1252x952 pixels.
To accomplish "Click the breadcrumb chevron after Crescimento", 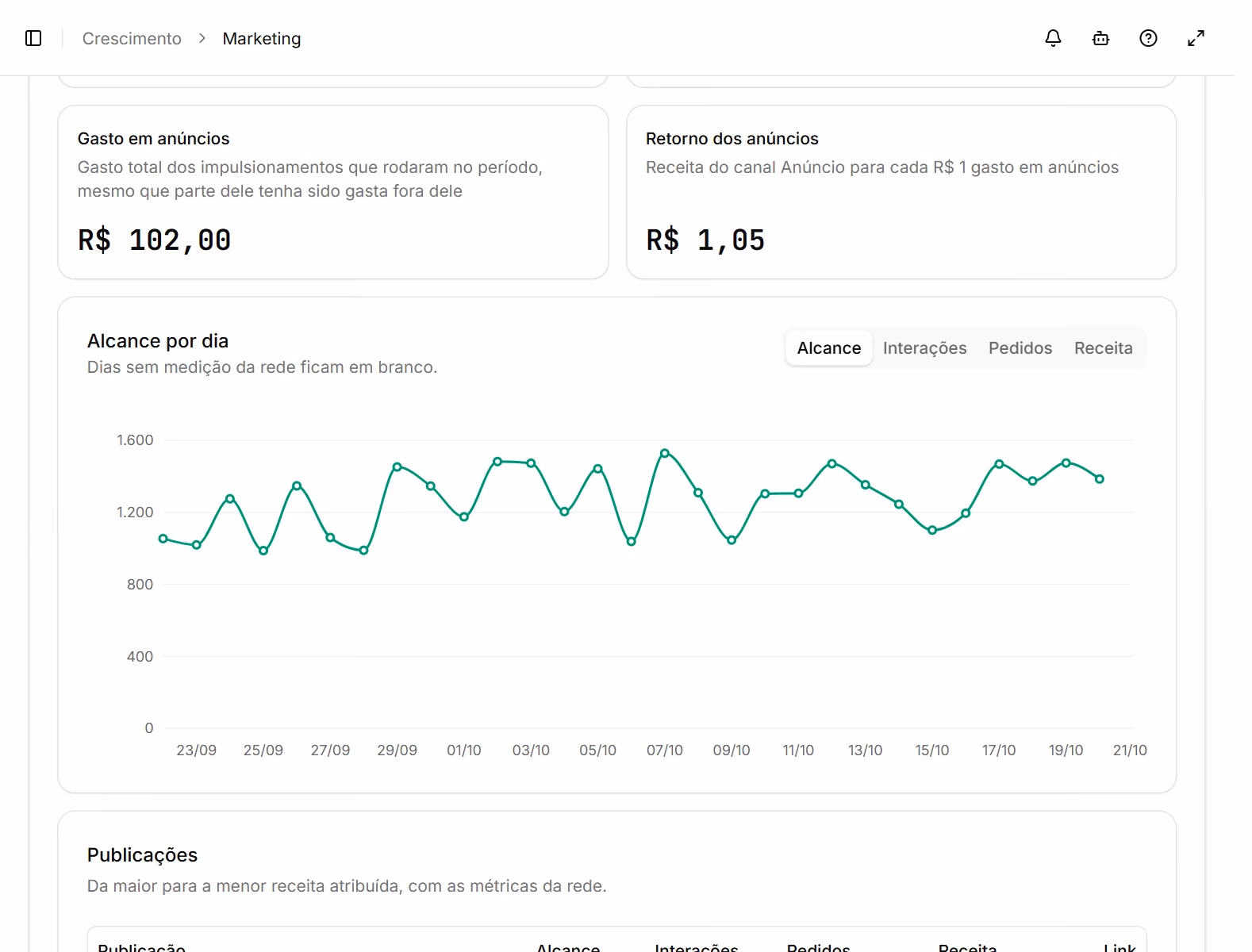I will (x=202, y=38).
